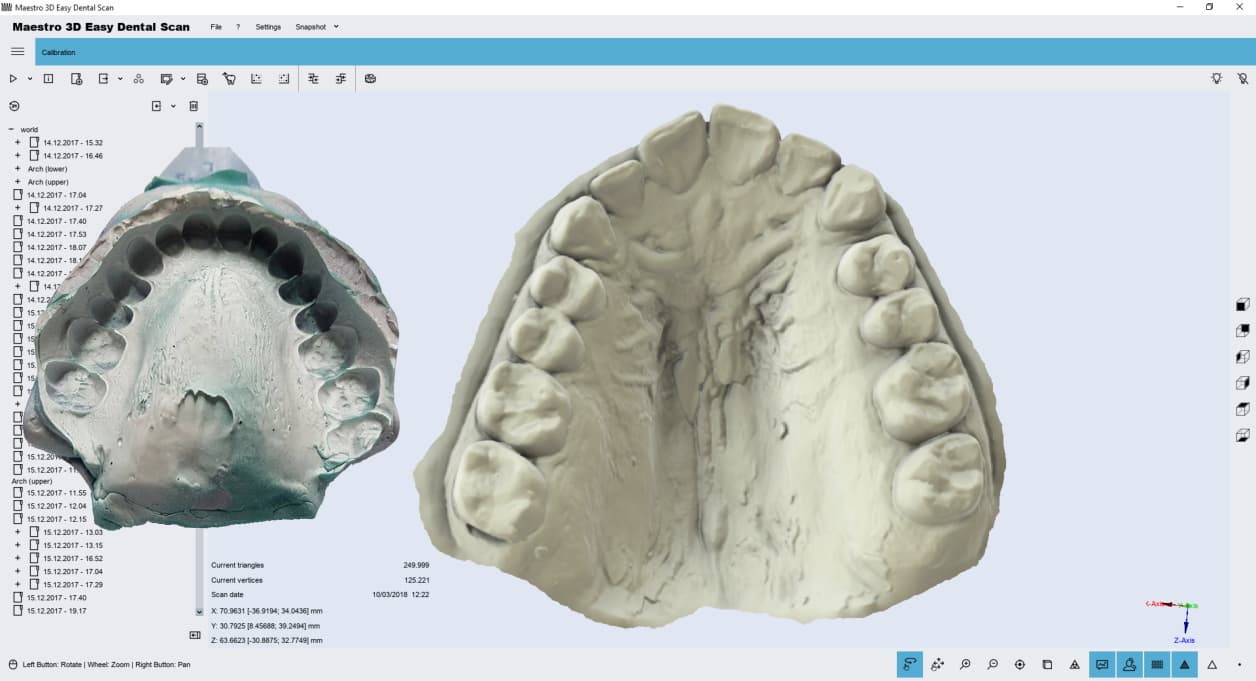
Task: Toggle the highlighted user texture button
Action: [1129, 664]
